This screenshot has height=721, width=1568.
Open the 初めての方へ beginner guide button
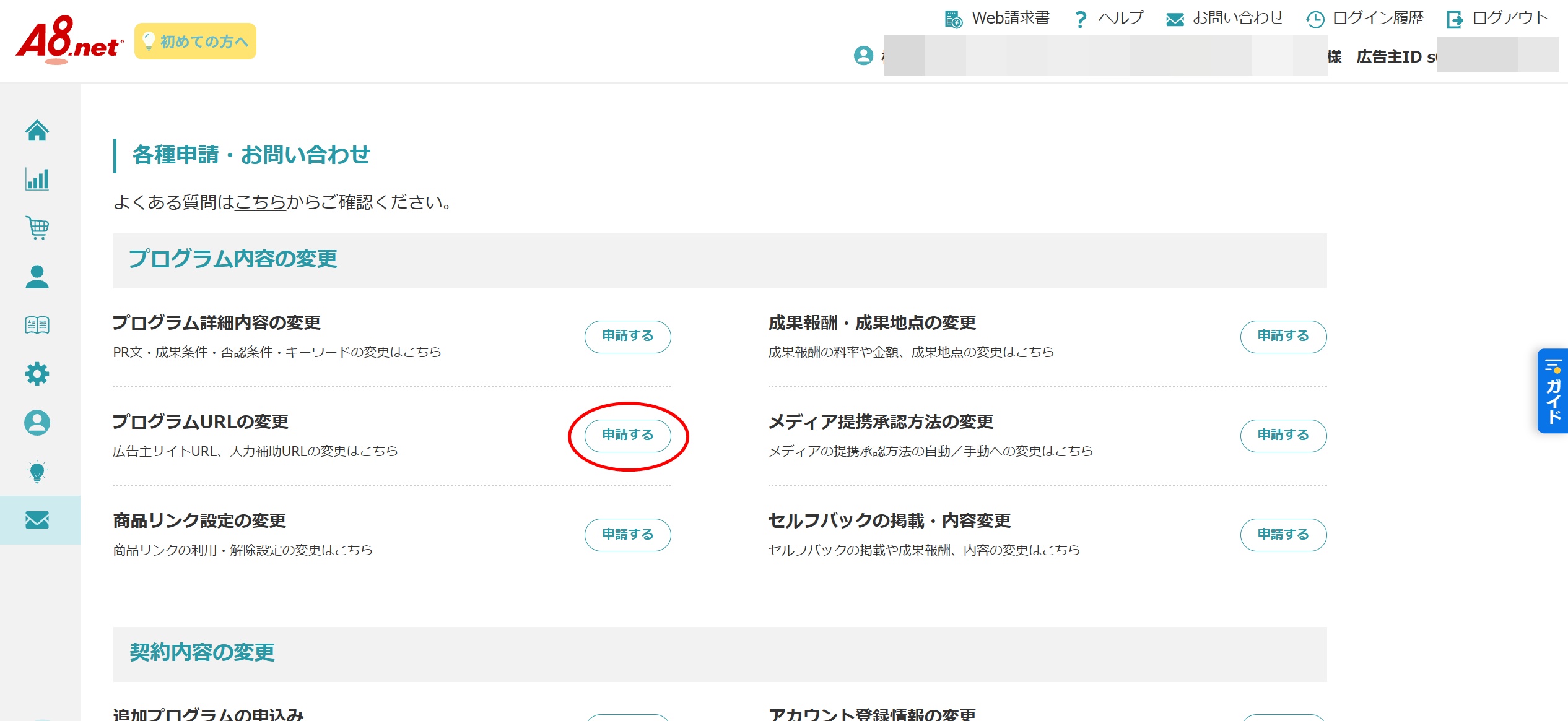(x=195, y=41)
